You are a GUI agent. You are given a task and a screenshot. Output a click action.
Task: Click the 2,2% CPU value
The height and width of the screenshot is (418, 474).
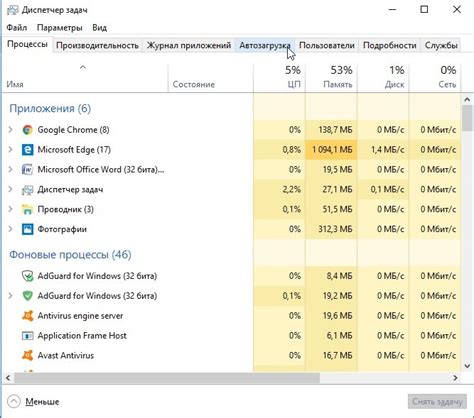[292, 190]
